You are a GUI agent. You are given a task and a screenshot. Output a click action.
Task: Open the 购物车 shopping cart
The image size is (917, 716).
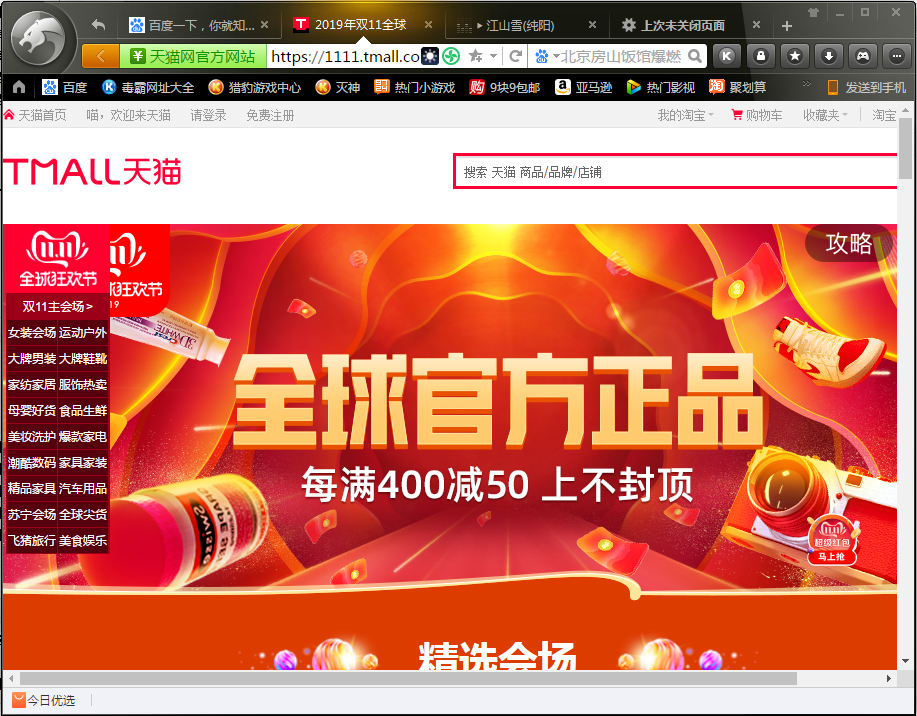(757, 115)
